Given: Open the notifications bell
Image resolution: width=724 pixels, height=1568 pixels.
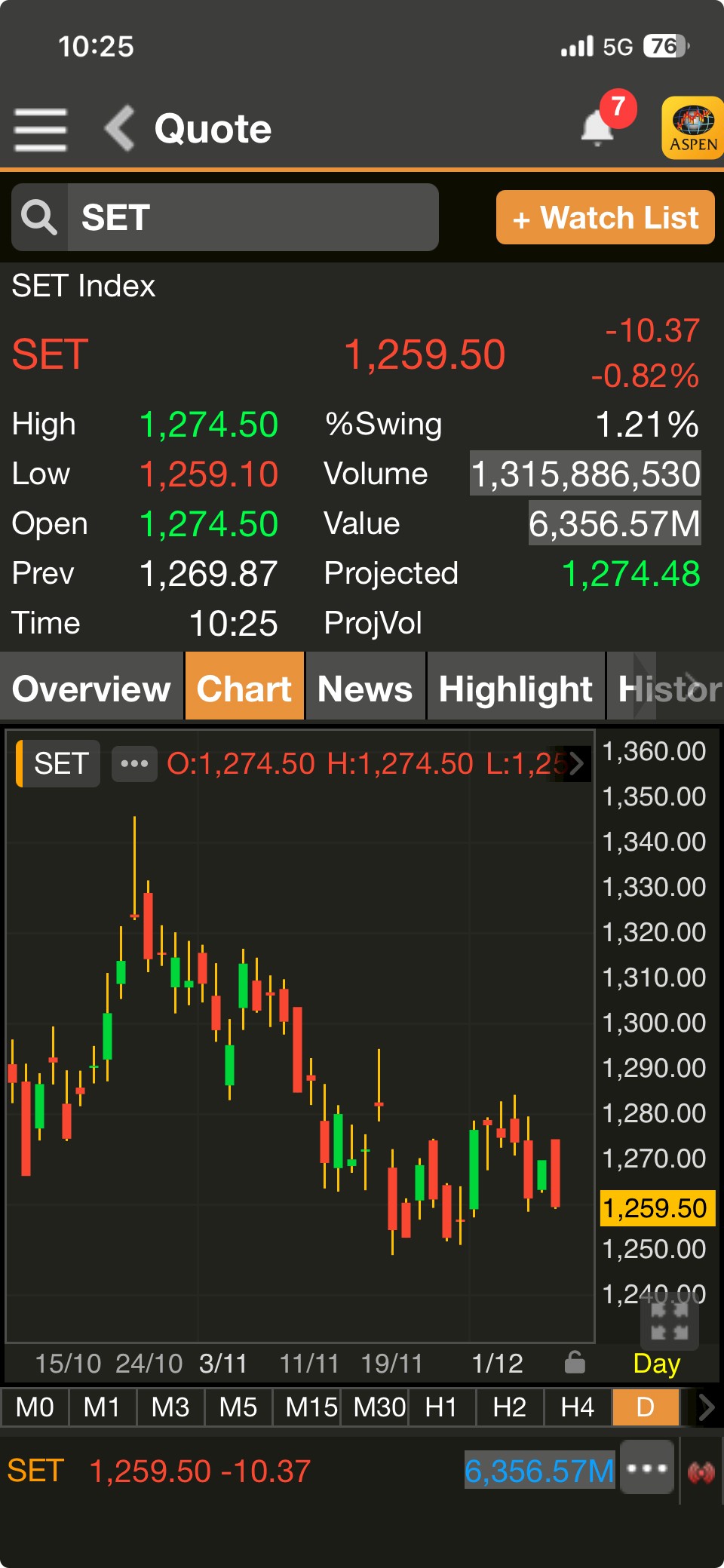Looking at the screenshot, I should tap(598, 128).
